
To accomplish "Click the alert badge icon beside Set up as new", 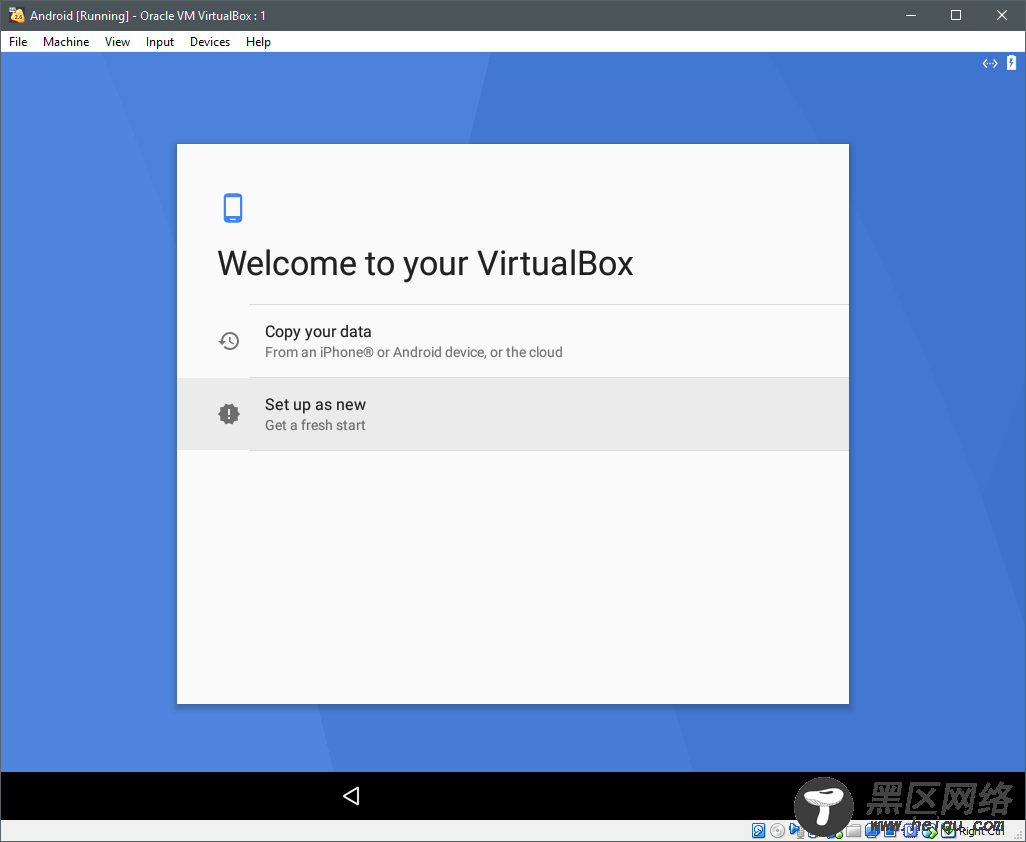I will pos(229,413).
